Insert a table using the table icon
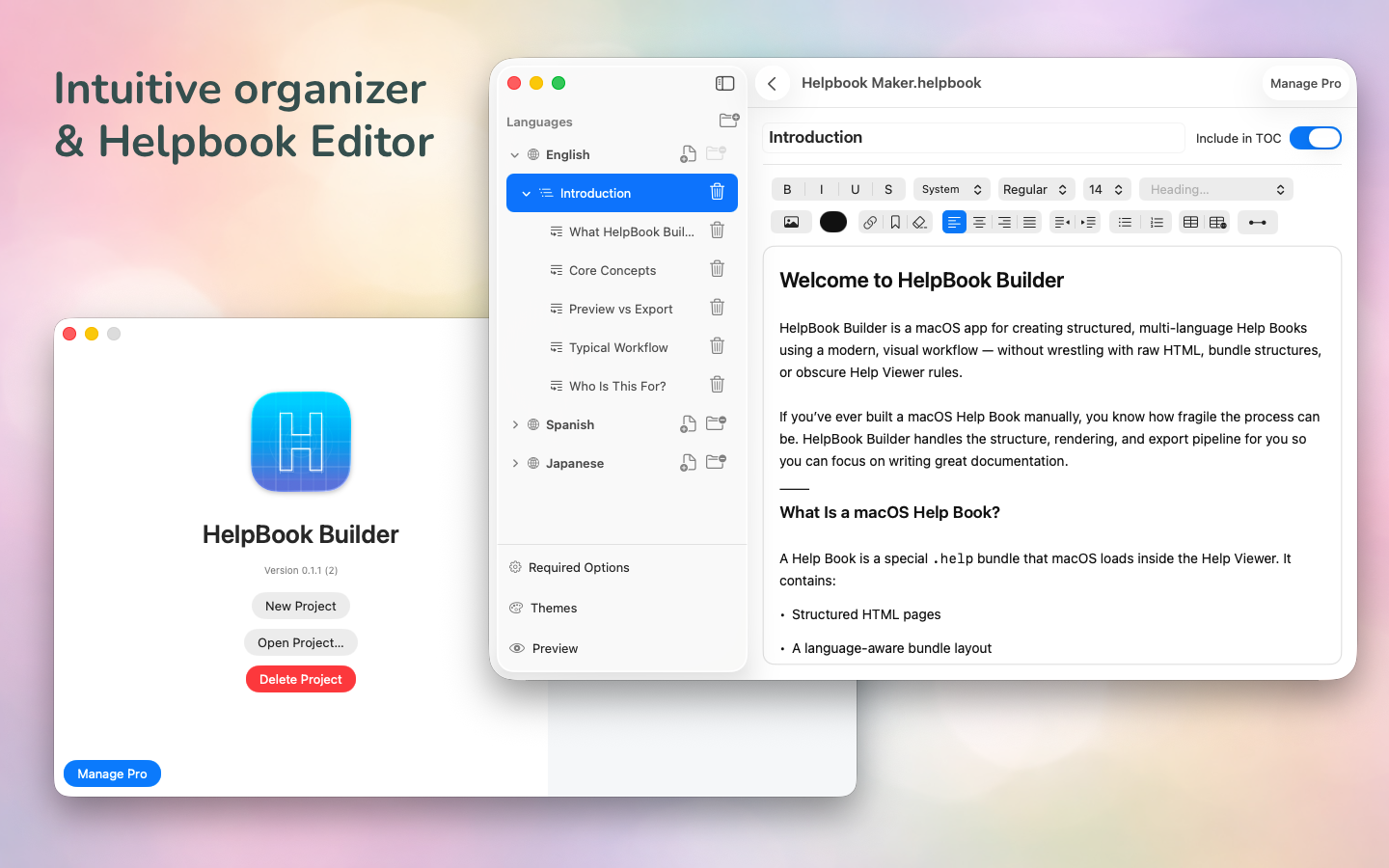Image resolution: width=1389 pixels, height=868 pixels. point(1191,222)
